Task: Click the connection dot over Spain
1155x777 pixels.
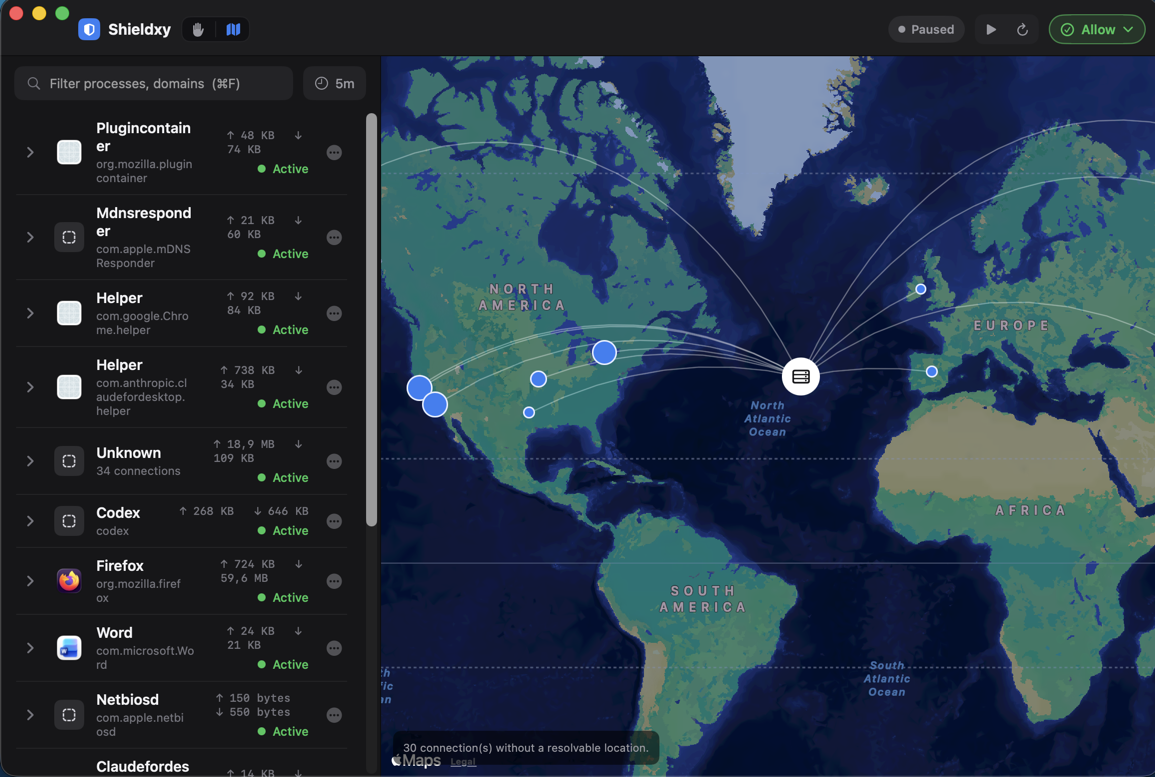Action: pos(932,371)
